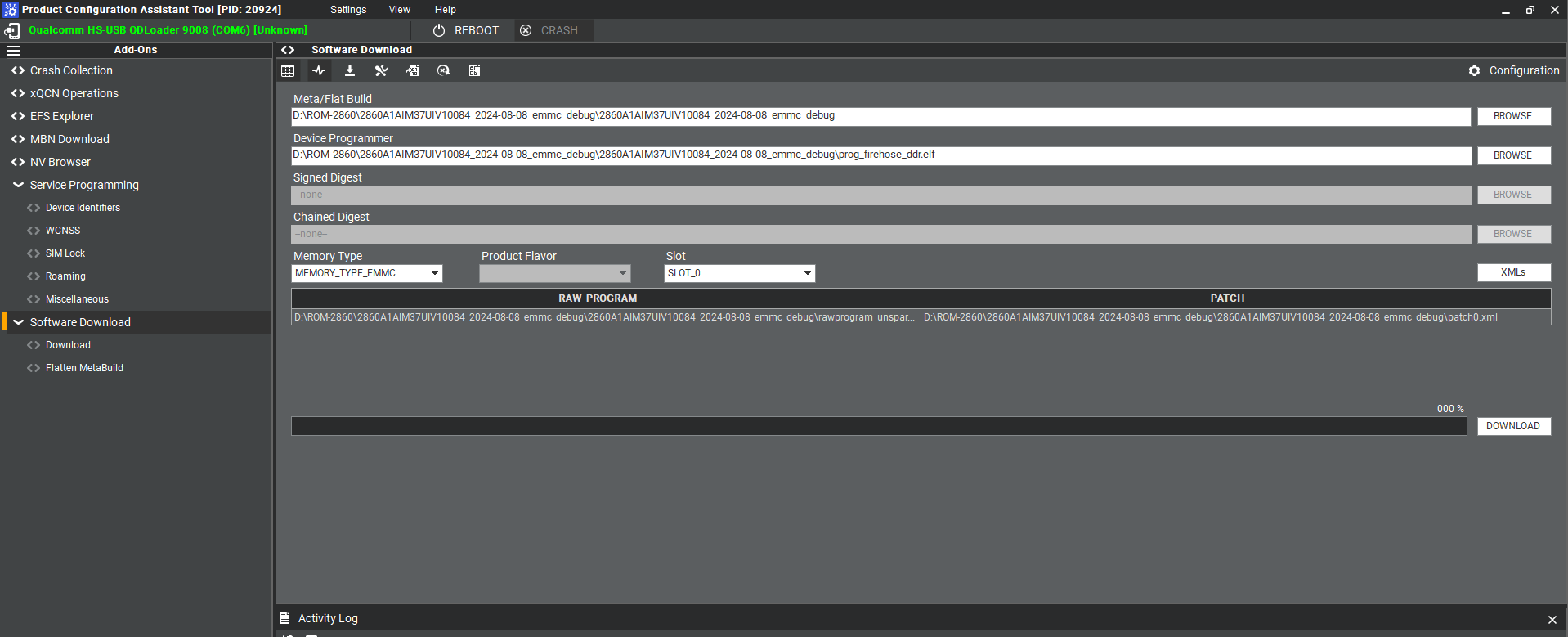The width and height of the screenshot is (1568, 637).
Task: Open the Slot dropdown showing SLOT_0
Action: coord(807,273)
